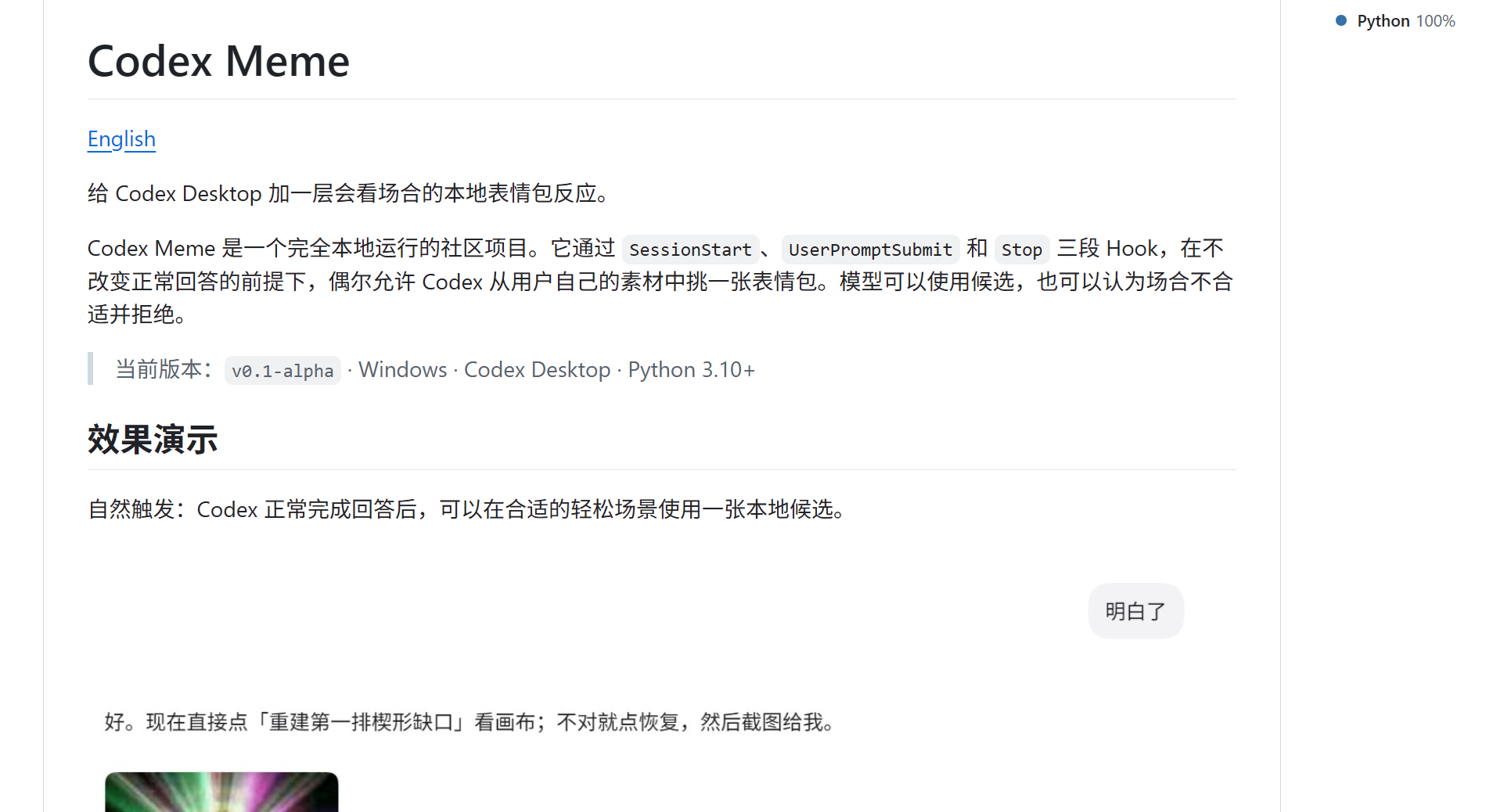Click the v0.1-alpha version badge

[x=282, y=371]
